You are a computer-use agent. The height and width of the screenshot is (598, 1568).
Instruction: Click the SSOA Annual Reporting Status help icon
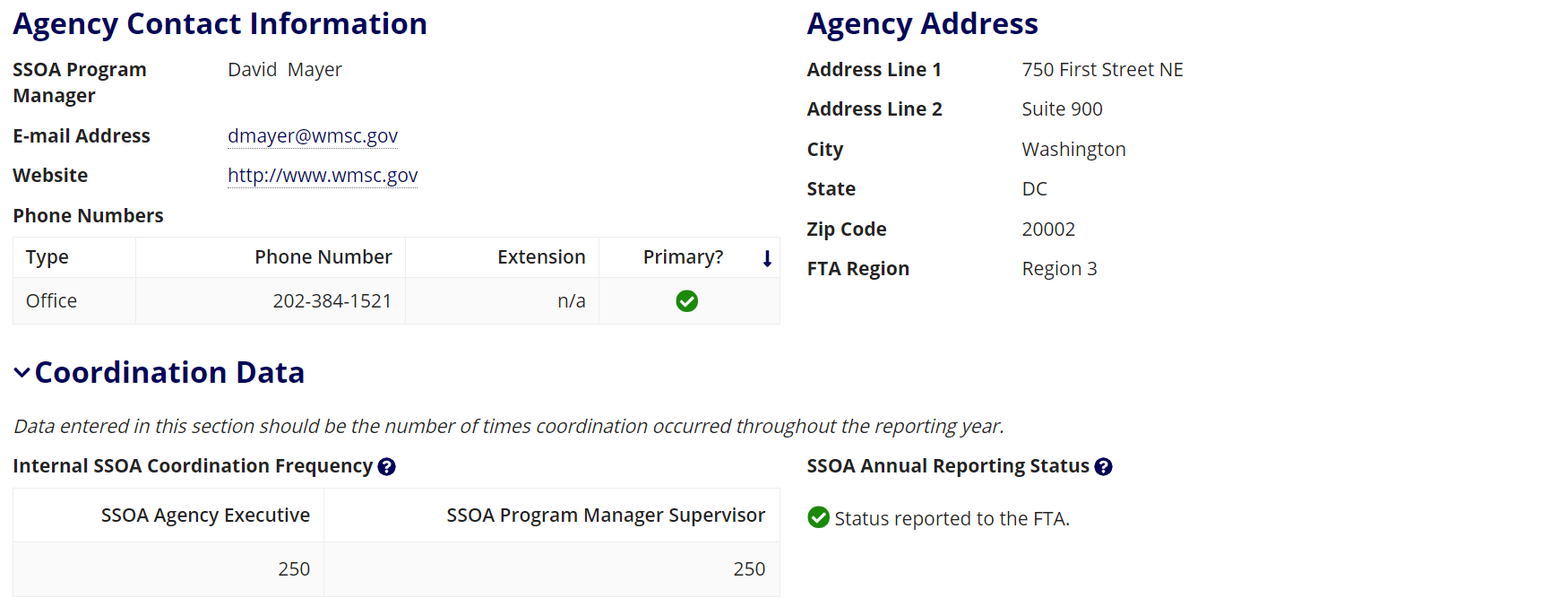pyautogui.click(x=1103, y=467)
